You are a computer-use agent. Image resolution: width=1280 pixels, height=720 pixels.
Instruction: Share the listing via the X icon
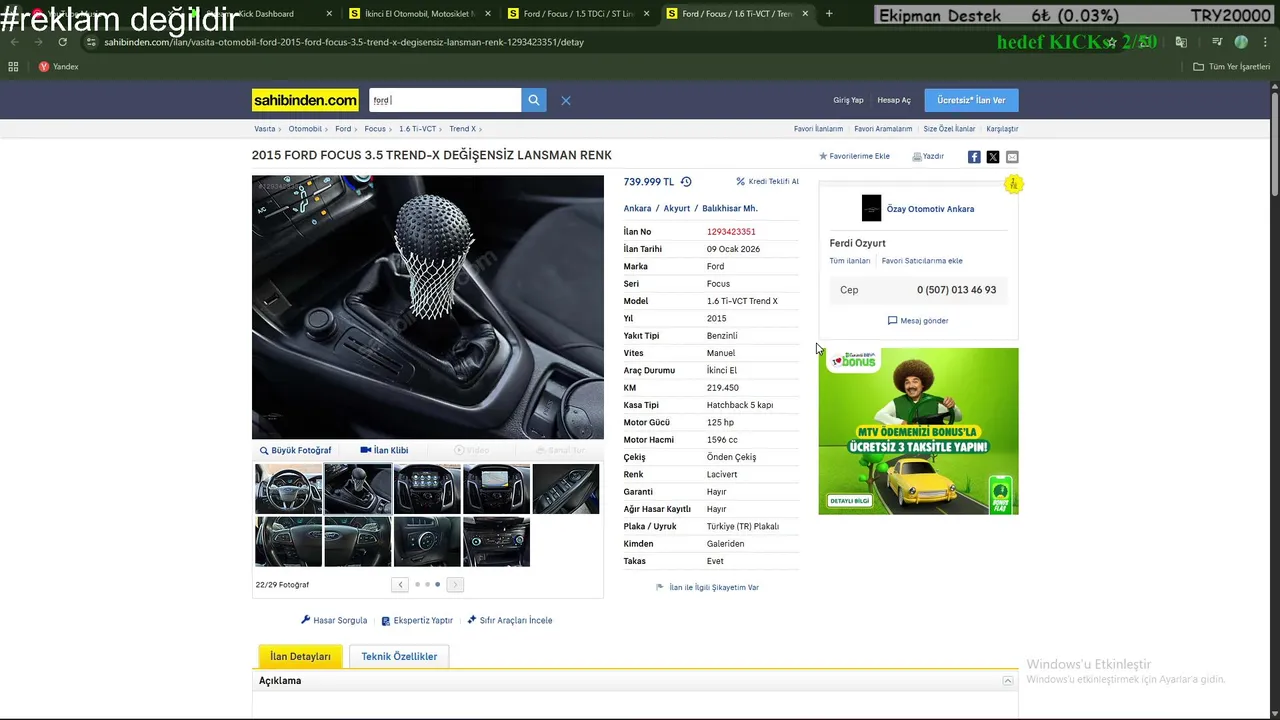[993, 157]
